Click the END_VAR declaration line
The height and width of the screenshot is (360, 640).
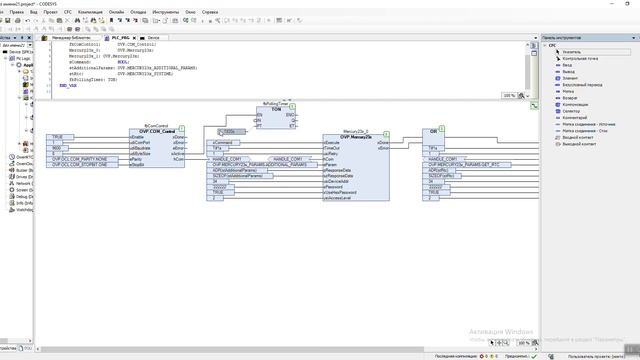tap(68, 86)
